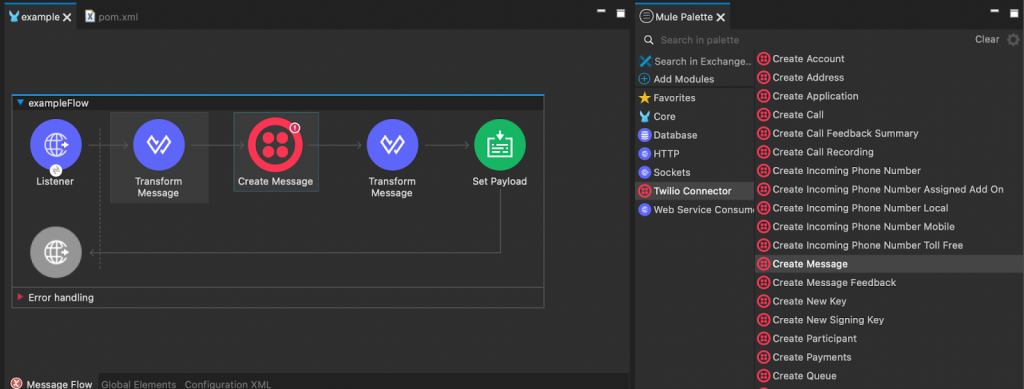Click the Clear button in palette
The height and width of the screenshot is (389, 1024).
[987, 39]
